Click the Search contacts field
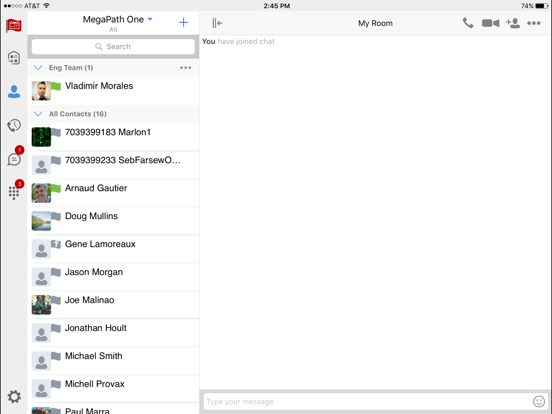 (113, 46)
